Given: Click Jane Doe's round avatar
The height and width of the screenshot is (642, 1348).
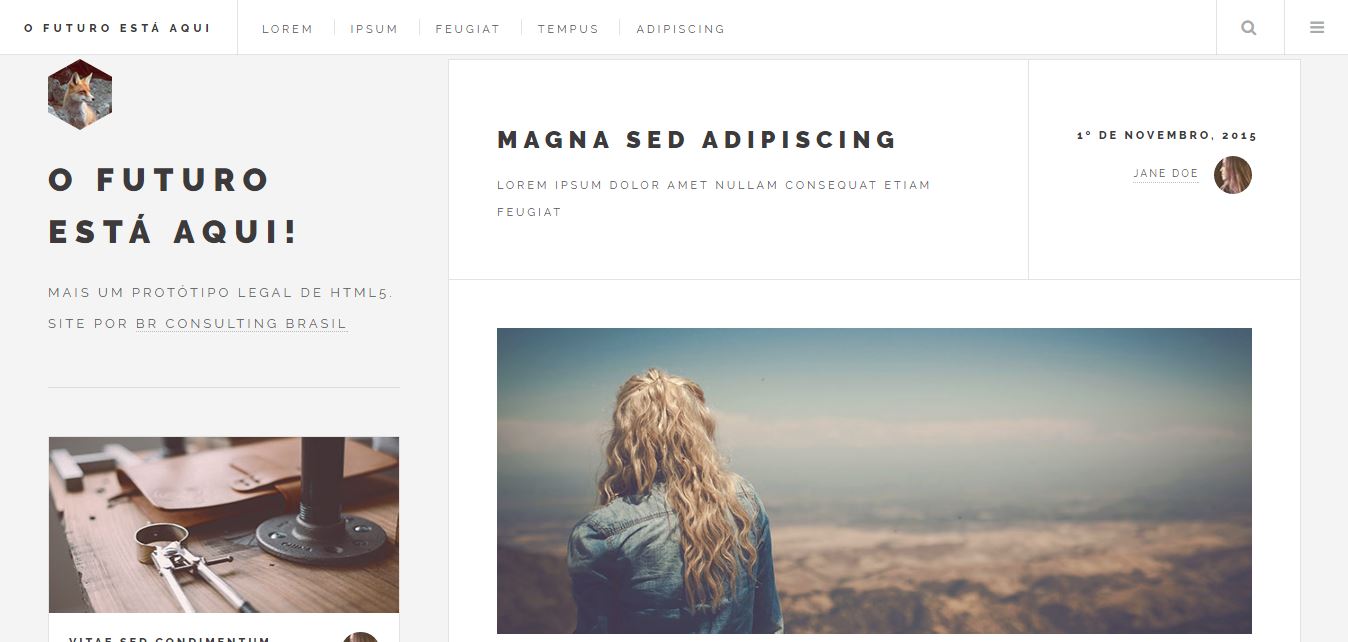Looking at the screenshot, I should coord(1233,175).
